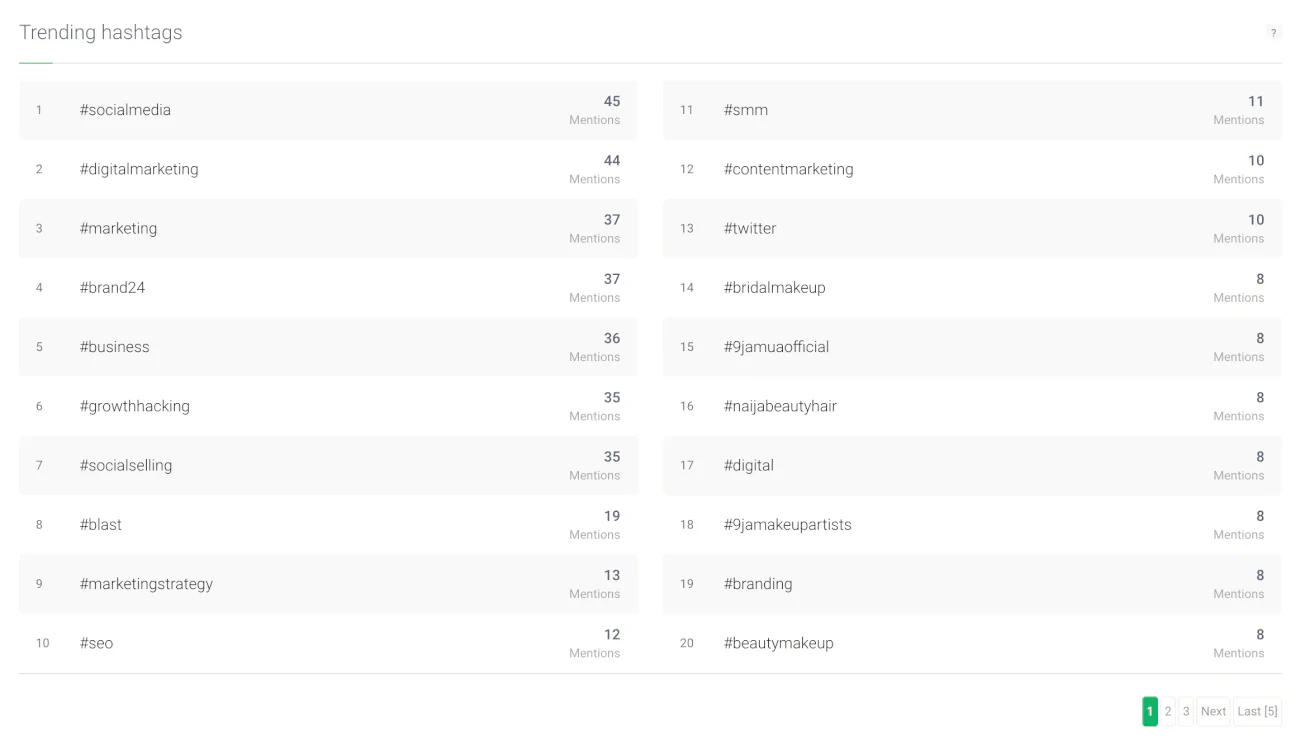Screen dimensions: 1300x749
Task: Click the #bridalmakeup hashtag
Action: pyautogui.click(x=774, y=288)
